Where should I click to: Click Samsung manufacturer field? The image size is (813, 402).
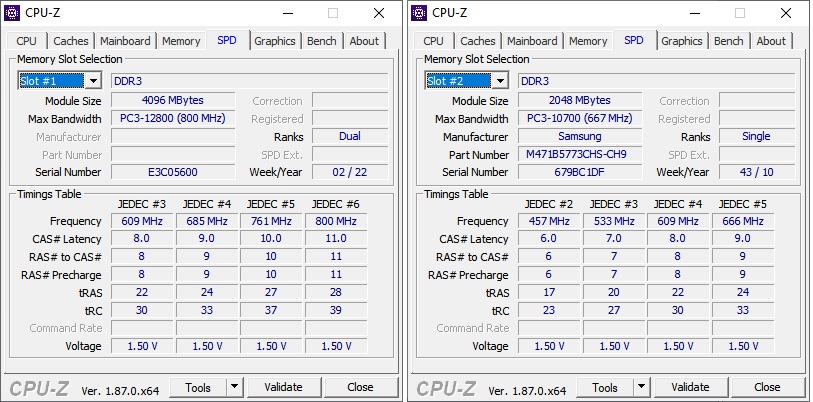[x=580, y=136]
